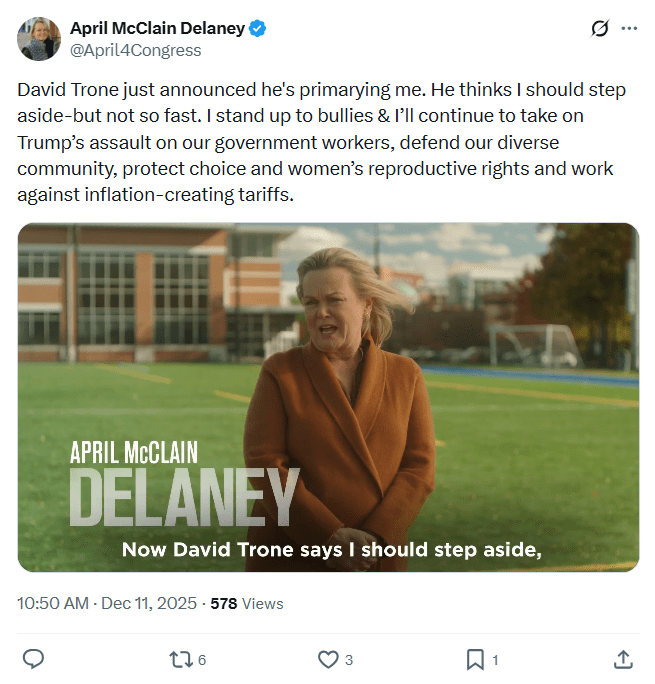This screenshot has height=684, width=655.
Task: Click the DELANEY name overlay in video
Action: point(184,496)
